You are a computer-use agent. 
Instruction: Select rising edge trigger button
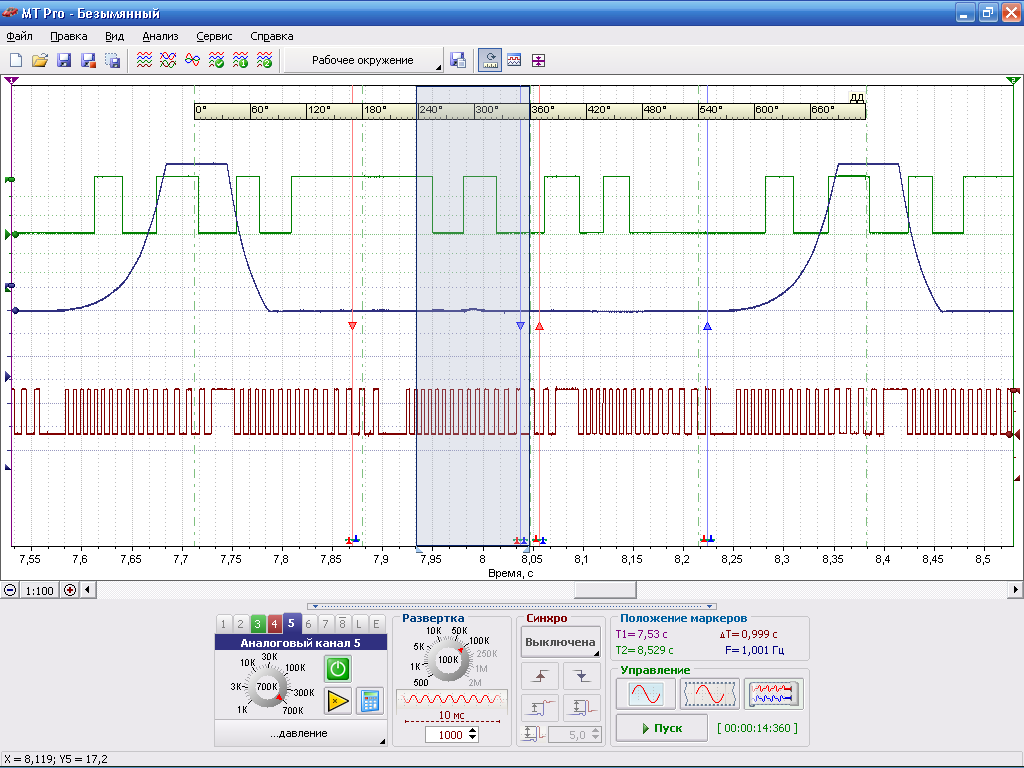(x=540, y=677)
